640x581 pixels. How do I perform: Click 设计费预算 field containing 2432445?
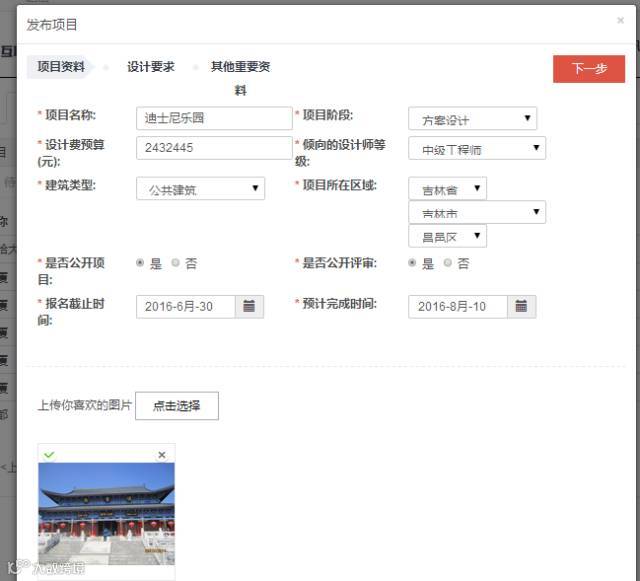point(214,148)
